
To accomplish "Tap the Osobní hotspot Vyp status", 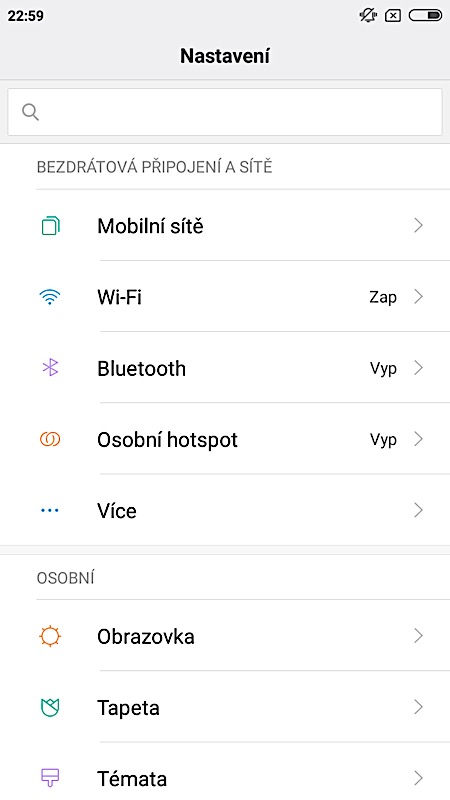I will click(384, 440).
